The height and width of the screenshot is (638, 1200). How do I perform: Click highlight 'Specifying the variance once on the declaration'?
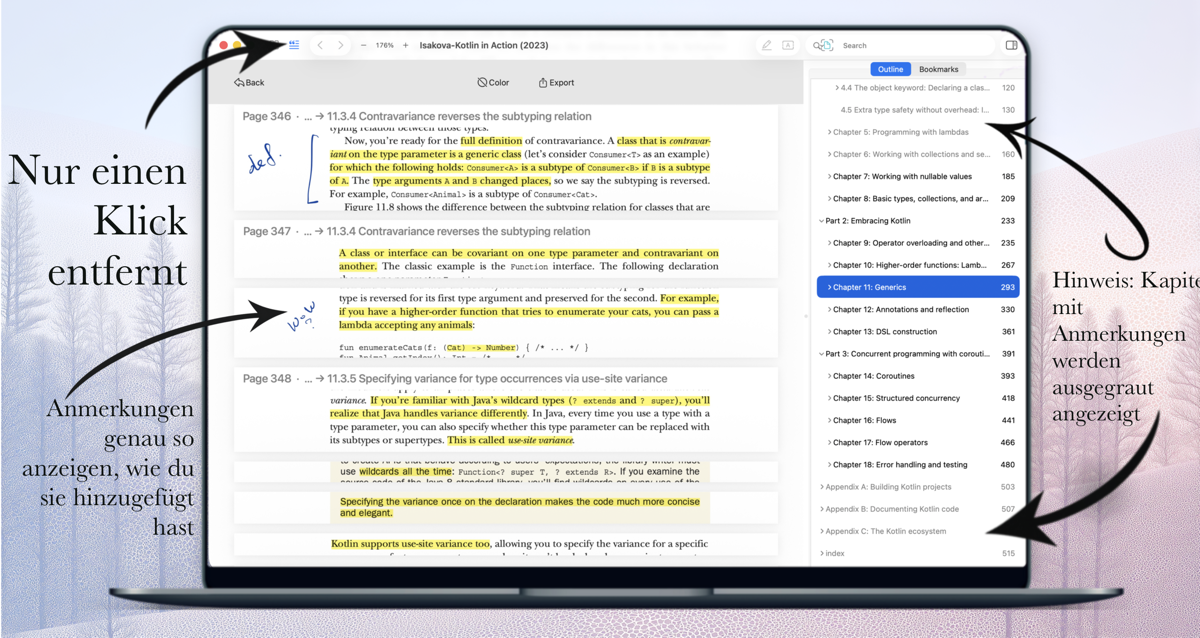tap(520, 507)
